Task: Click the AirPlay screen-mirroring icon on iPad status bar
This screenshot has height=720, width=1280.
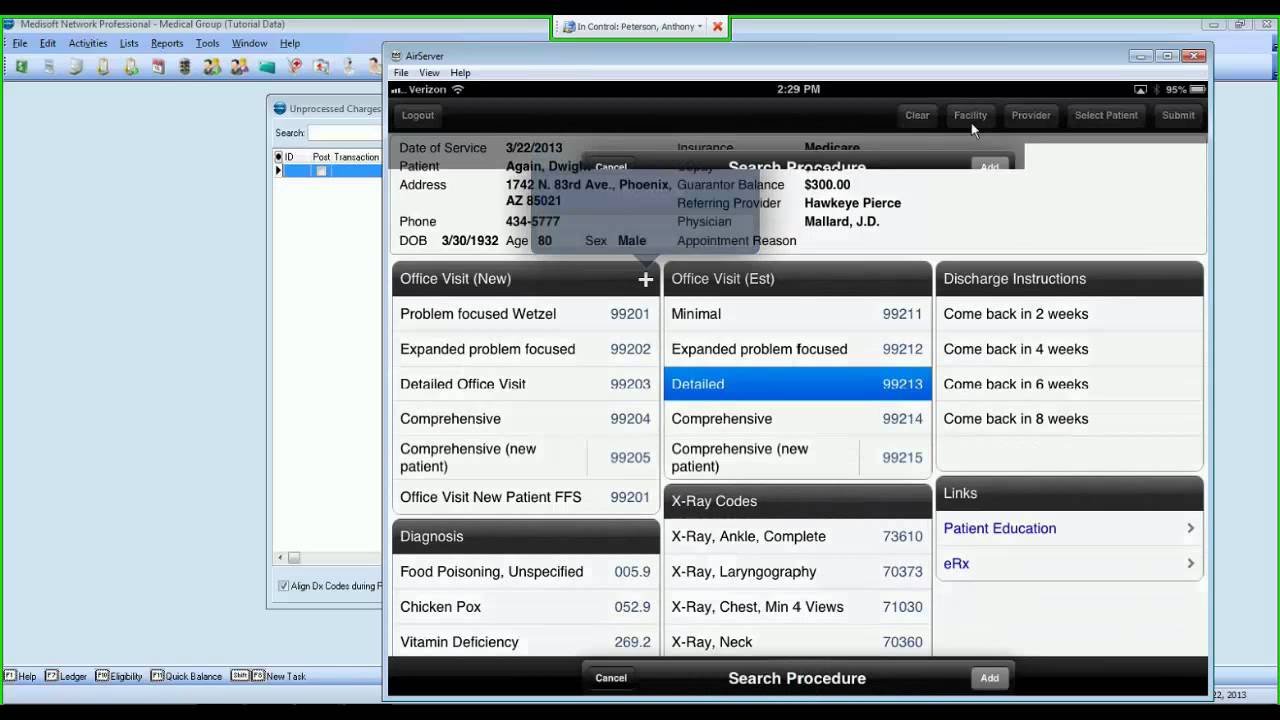Action: [1140, 89]
